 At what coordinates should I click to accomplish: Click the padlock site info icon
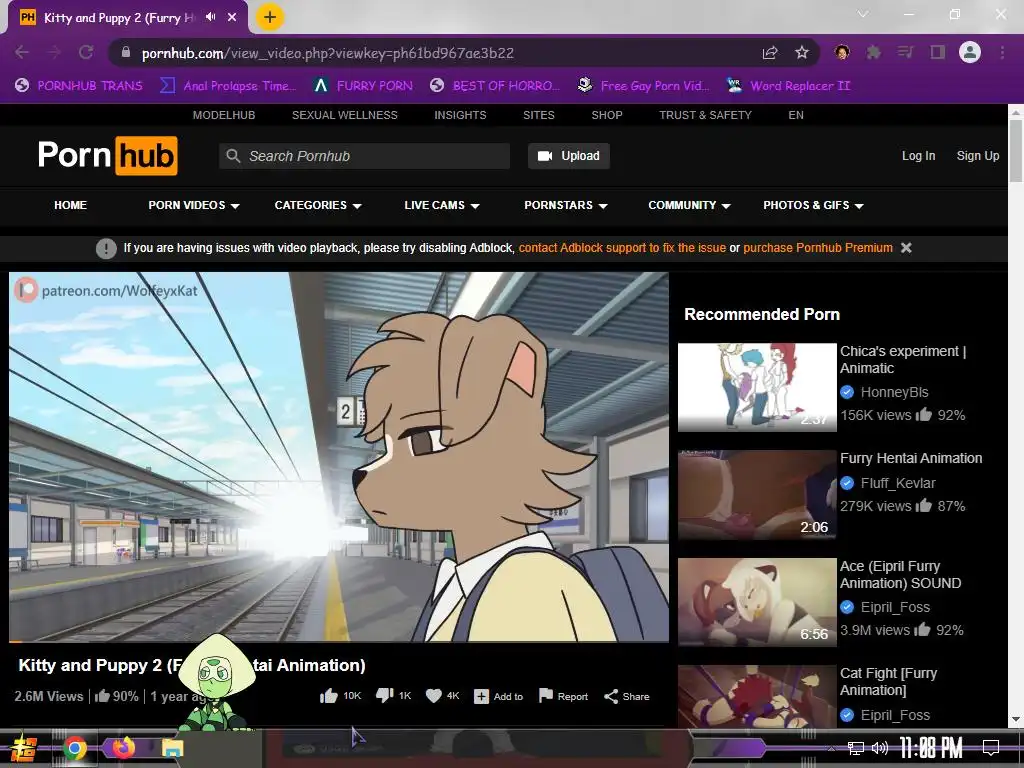point(127,53)
